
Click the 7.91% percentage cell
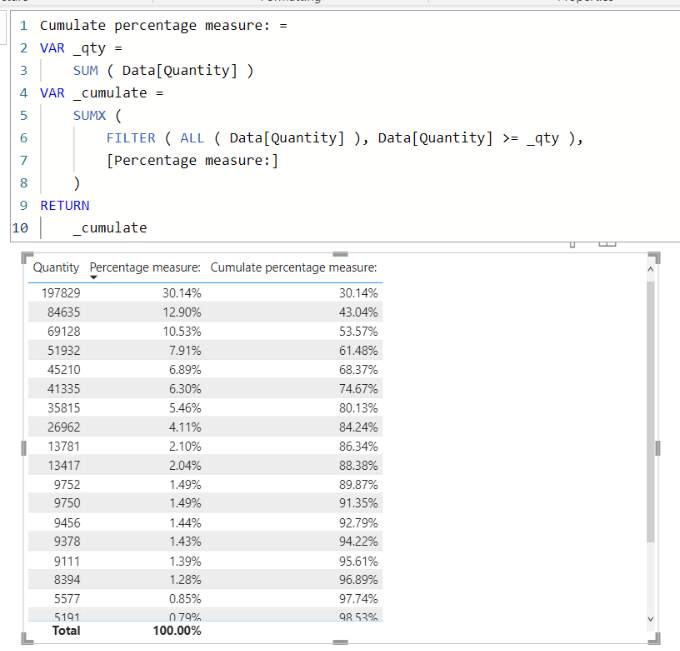point(185,350)
